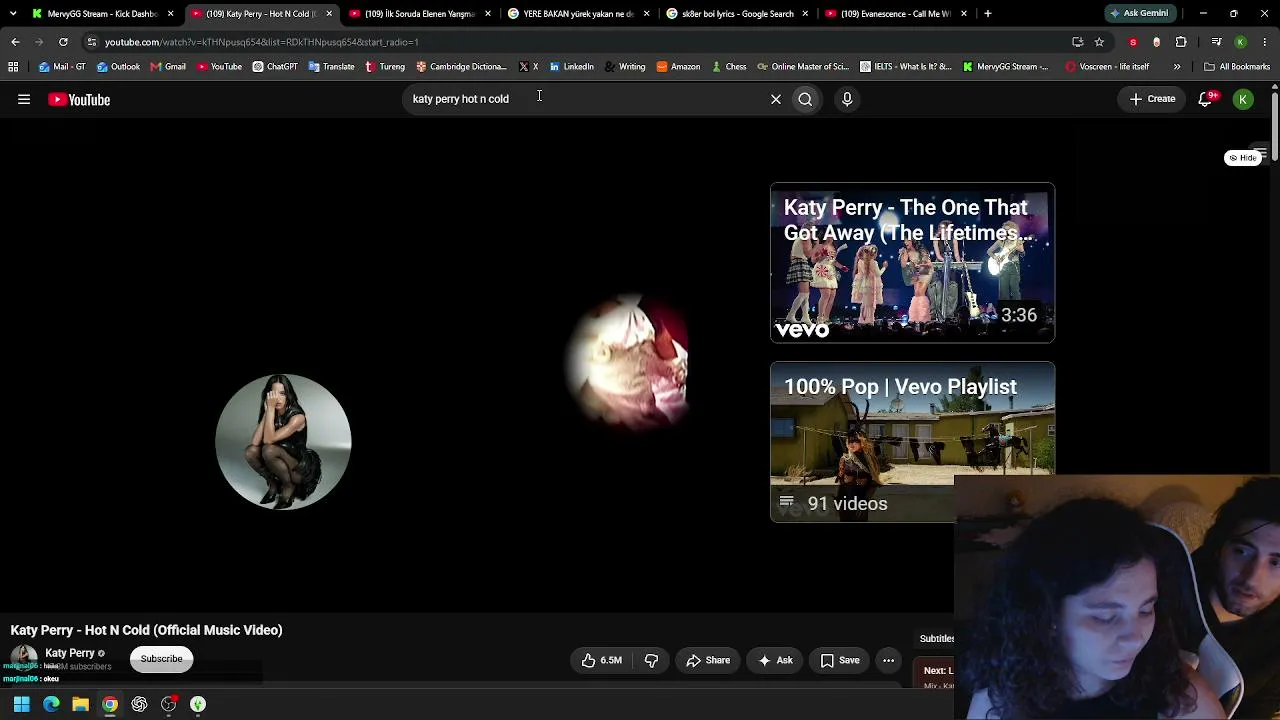Like the video with 6.5M likes
This screenshot has width=1280, height=720.
(x=600, y=660)
